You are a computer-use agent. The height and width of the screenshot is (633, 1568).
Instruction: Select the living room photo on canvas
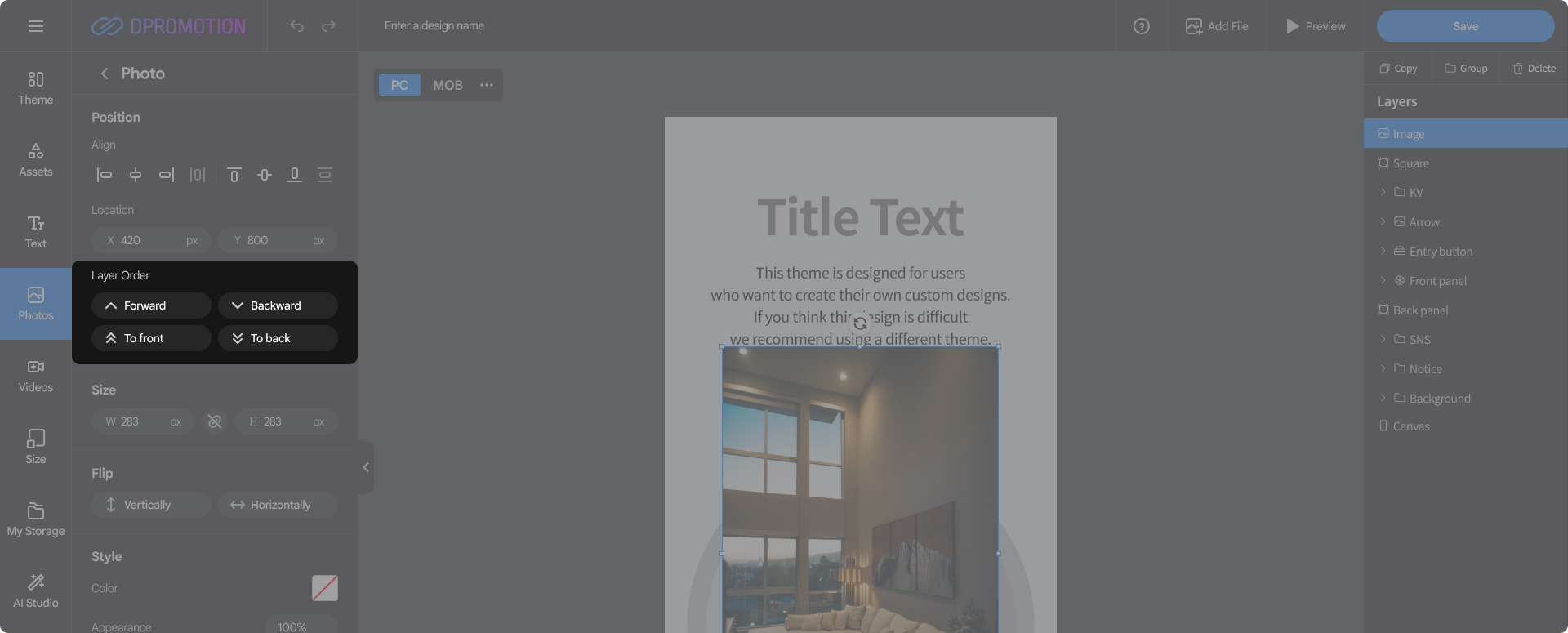[x=860, y=490]
